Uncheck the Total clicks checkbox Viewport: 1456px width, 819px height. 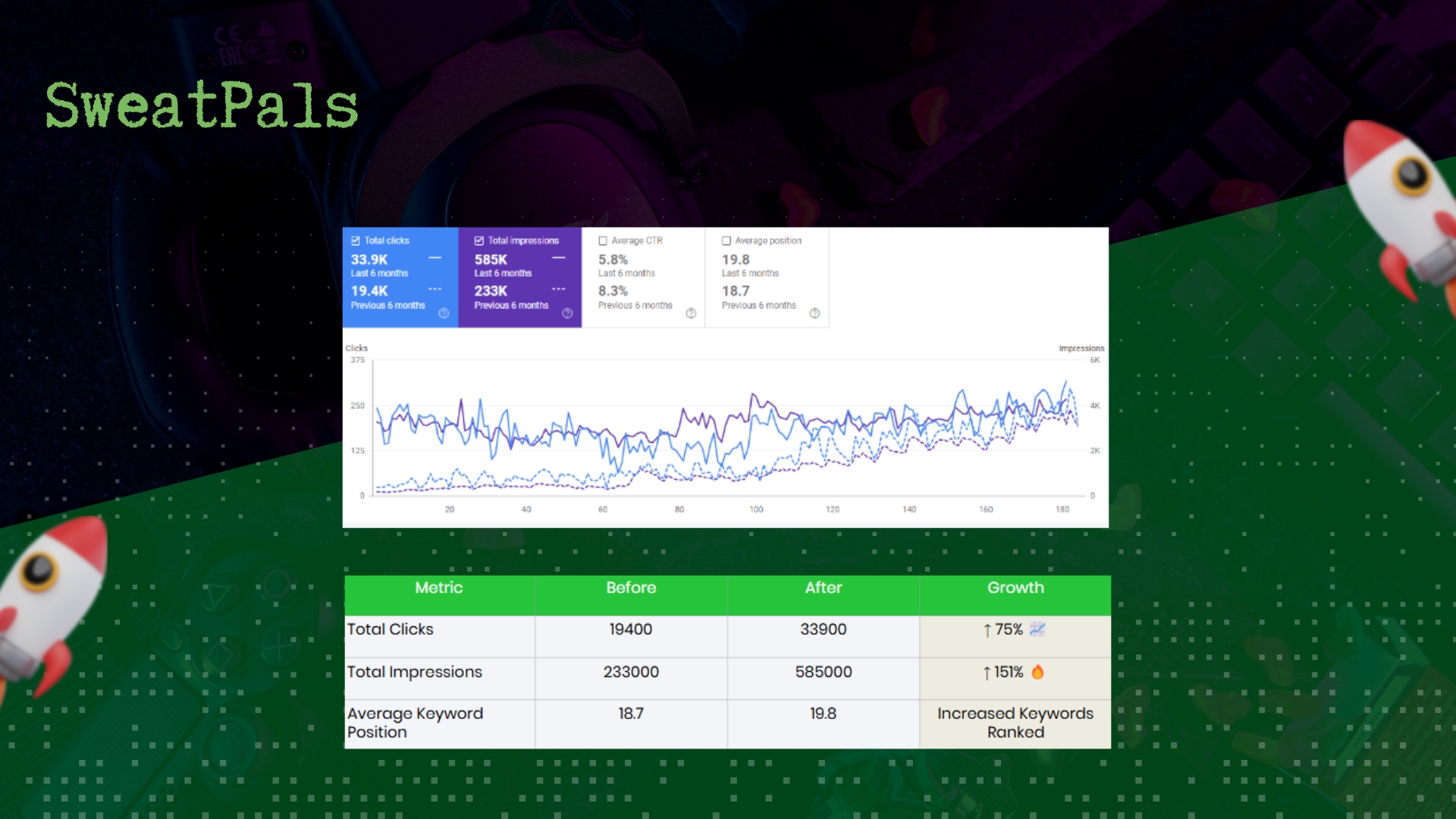point(356,240)
